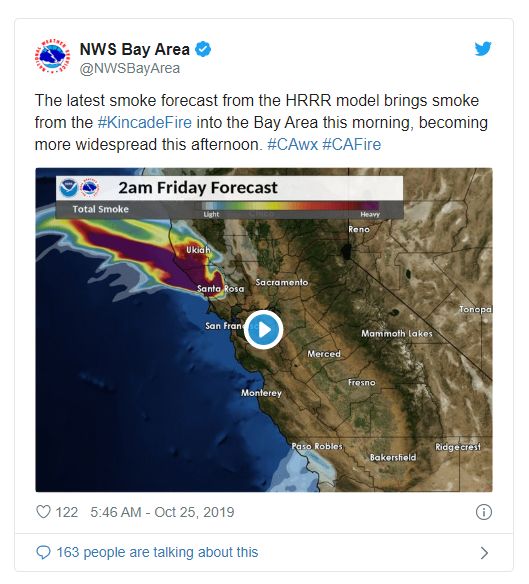Click the Total Smoke color scale bar
This screenshot has width=529, height=584.
pyautogui.click(x=291, y=206)
